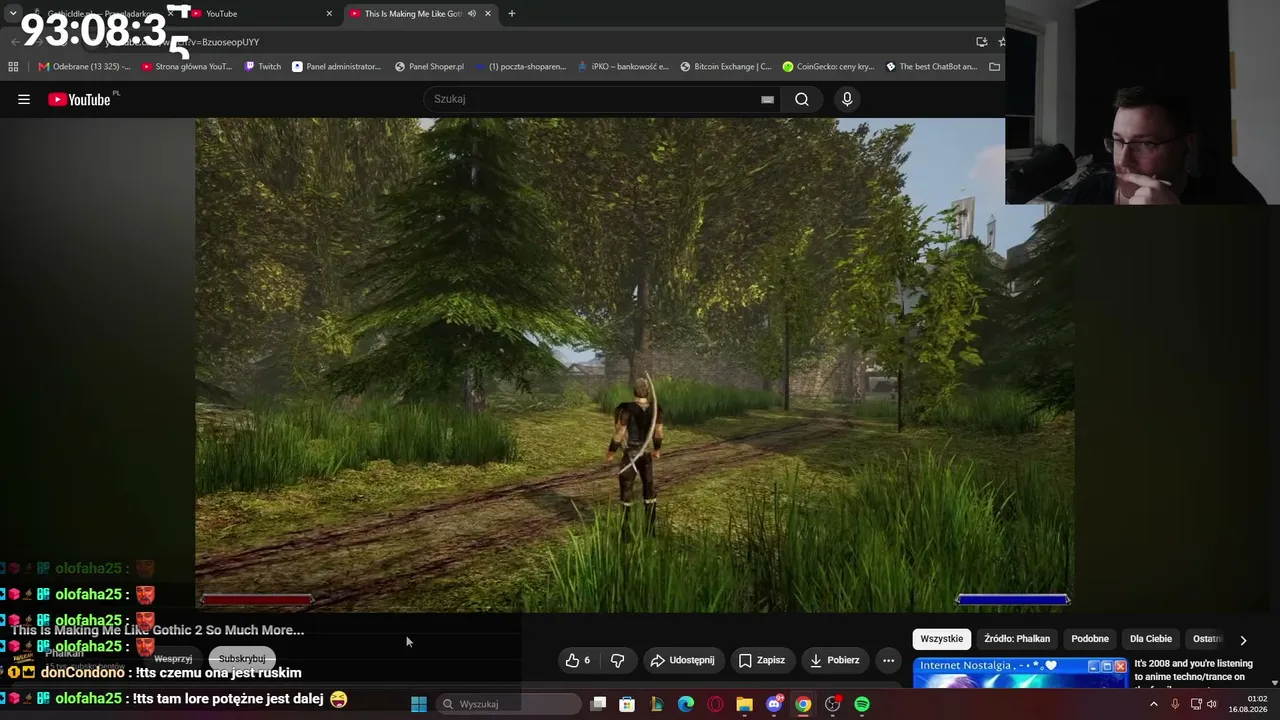Open Bitcoin Exchange bookmark
The width and height of the screenshot is (1280, 720).
click(x=726, y=67)
